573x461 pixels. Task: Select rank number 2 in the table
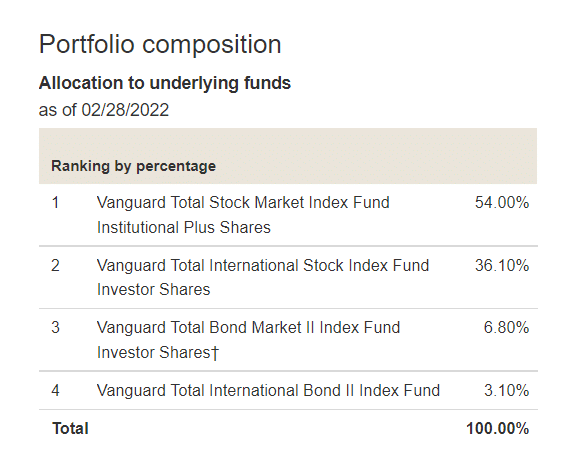click(x=55, y=266)
